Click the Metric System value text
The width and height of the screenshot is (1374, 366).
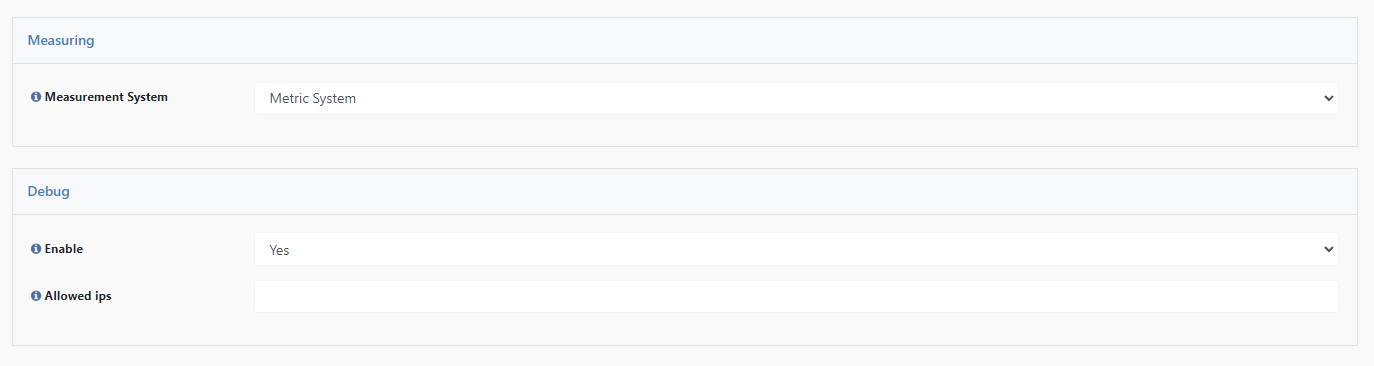pos(313,99)
